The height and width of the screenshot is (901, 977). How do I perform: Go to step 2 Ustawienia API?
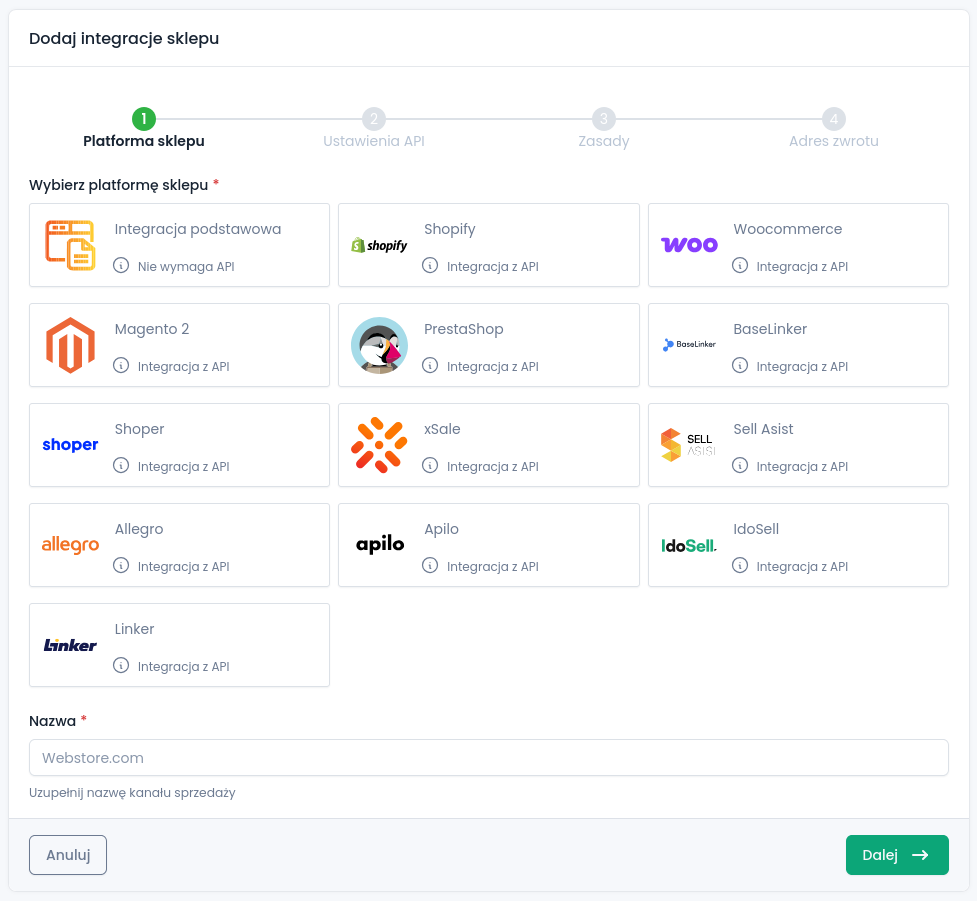374,120
